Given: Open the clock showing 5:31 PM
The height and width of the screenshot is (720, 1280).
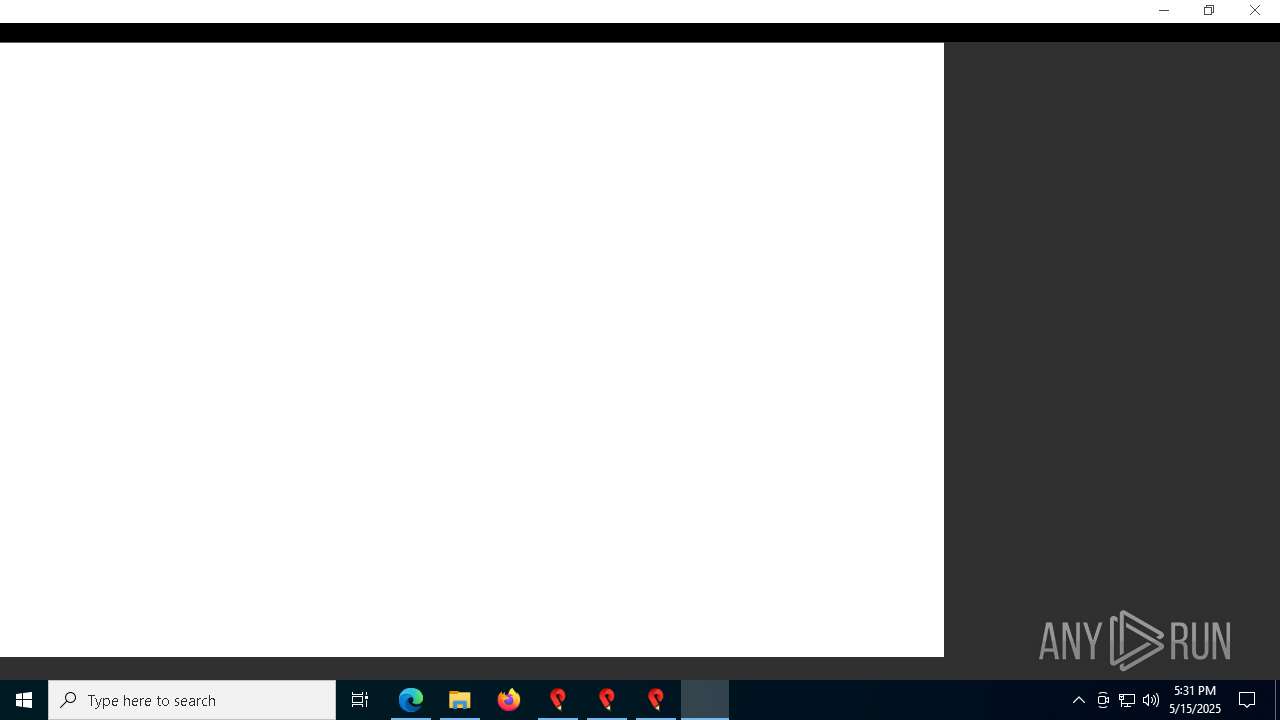Looking at the screenshot, I should tap(1195, 700).
